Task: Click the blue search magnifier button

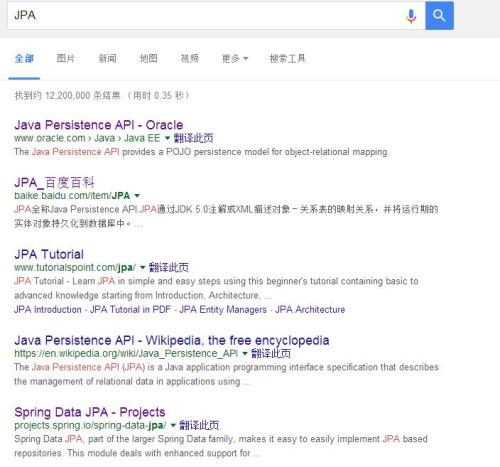Action: coord(439,16)
